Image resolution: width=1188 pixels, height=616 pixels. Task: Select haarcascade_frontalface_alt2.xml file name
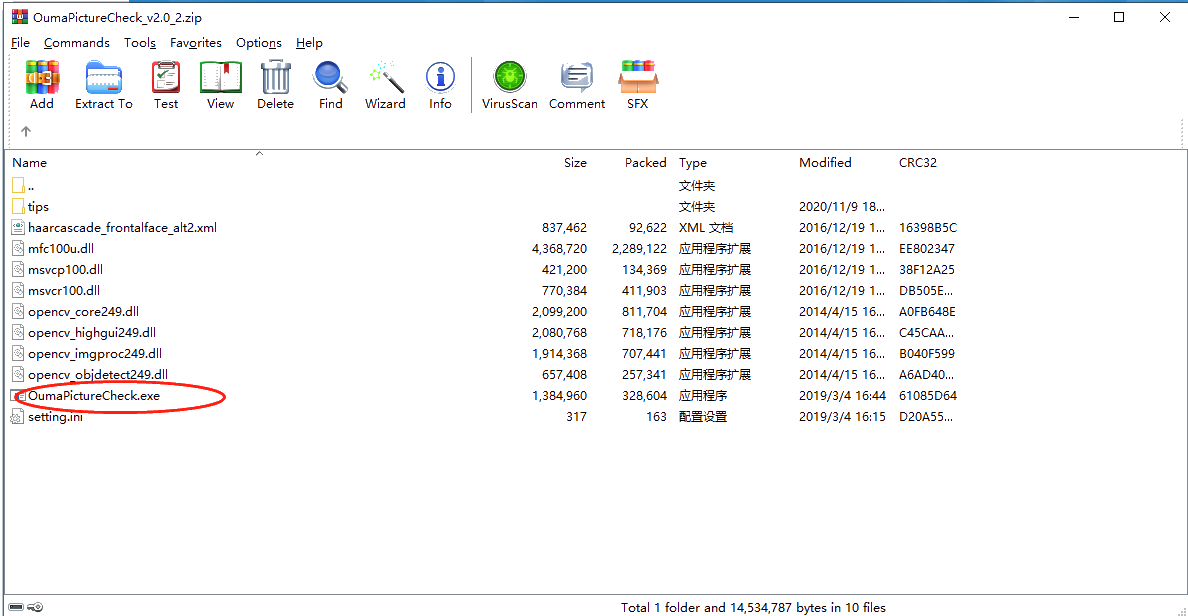123,227
